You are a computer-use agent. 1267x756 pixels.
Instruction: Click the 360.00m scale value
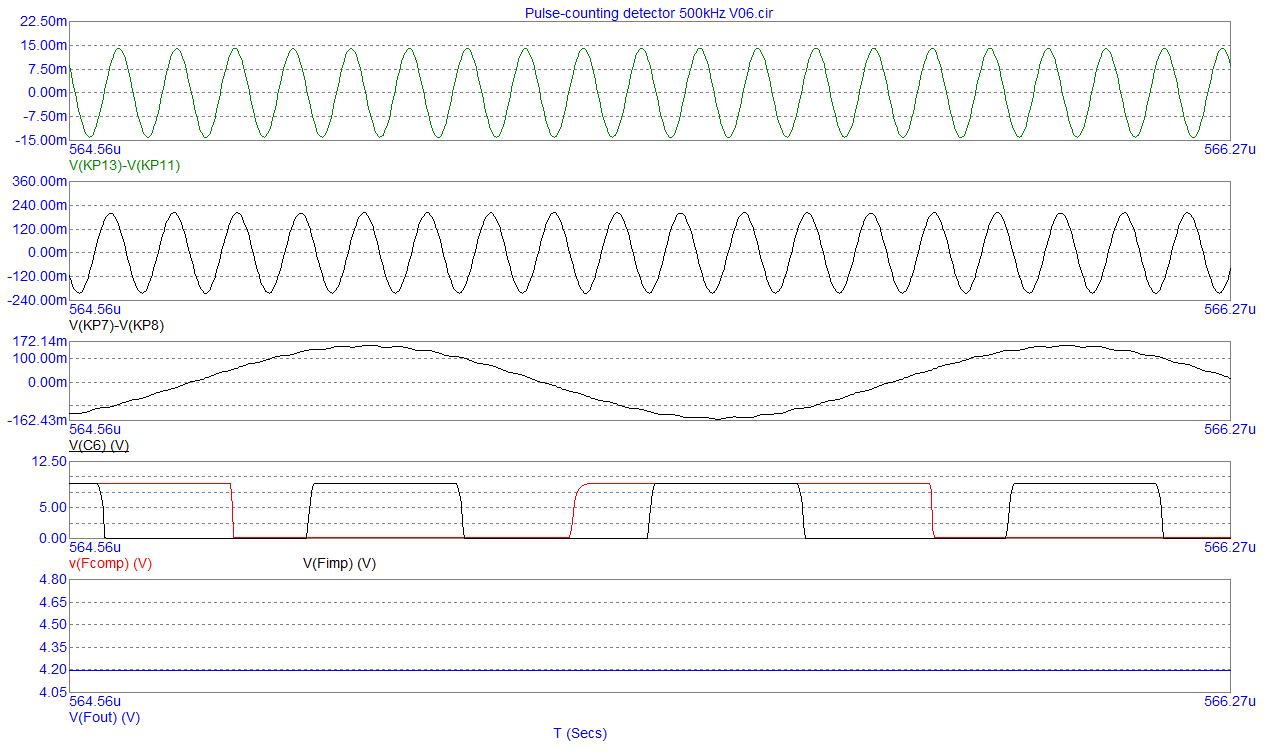[38, 181]
